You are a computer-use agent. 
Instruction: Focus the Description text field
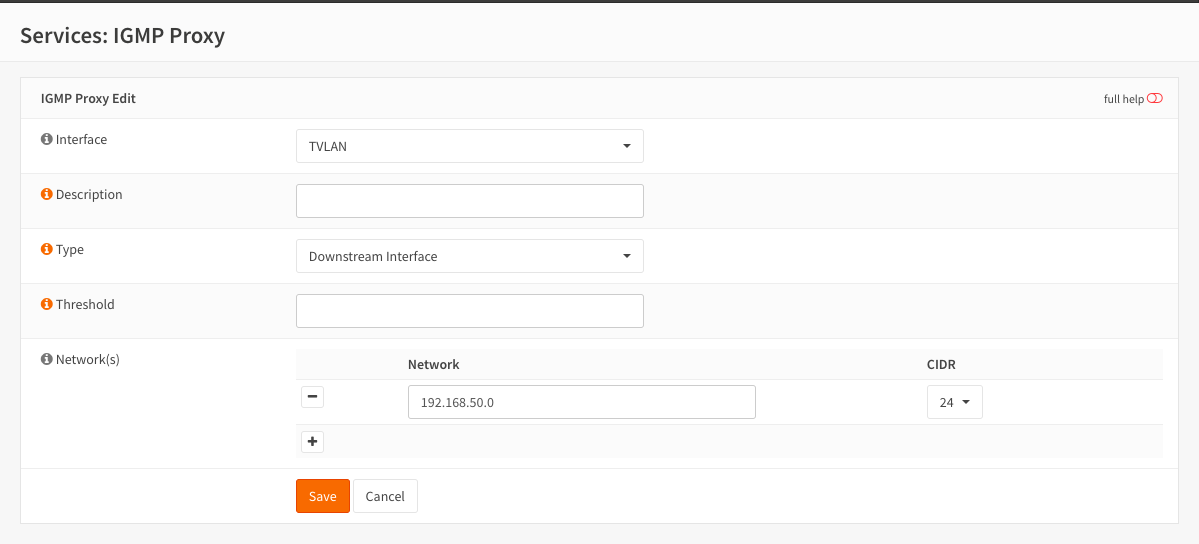coord(469,201)
